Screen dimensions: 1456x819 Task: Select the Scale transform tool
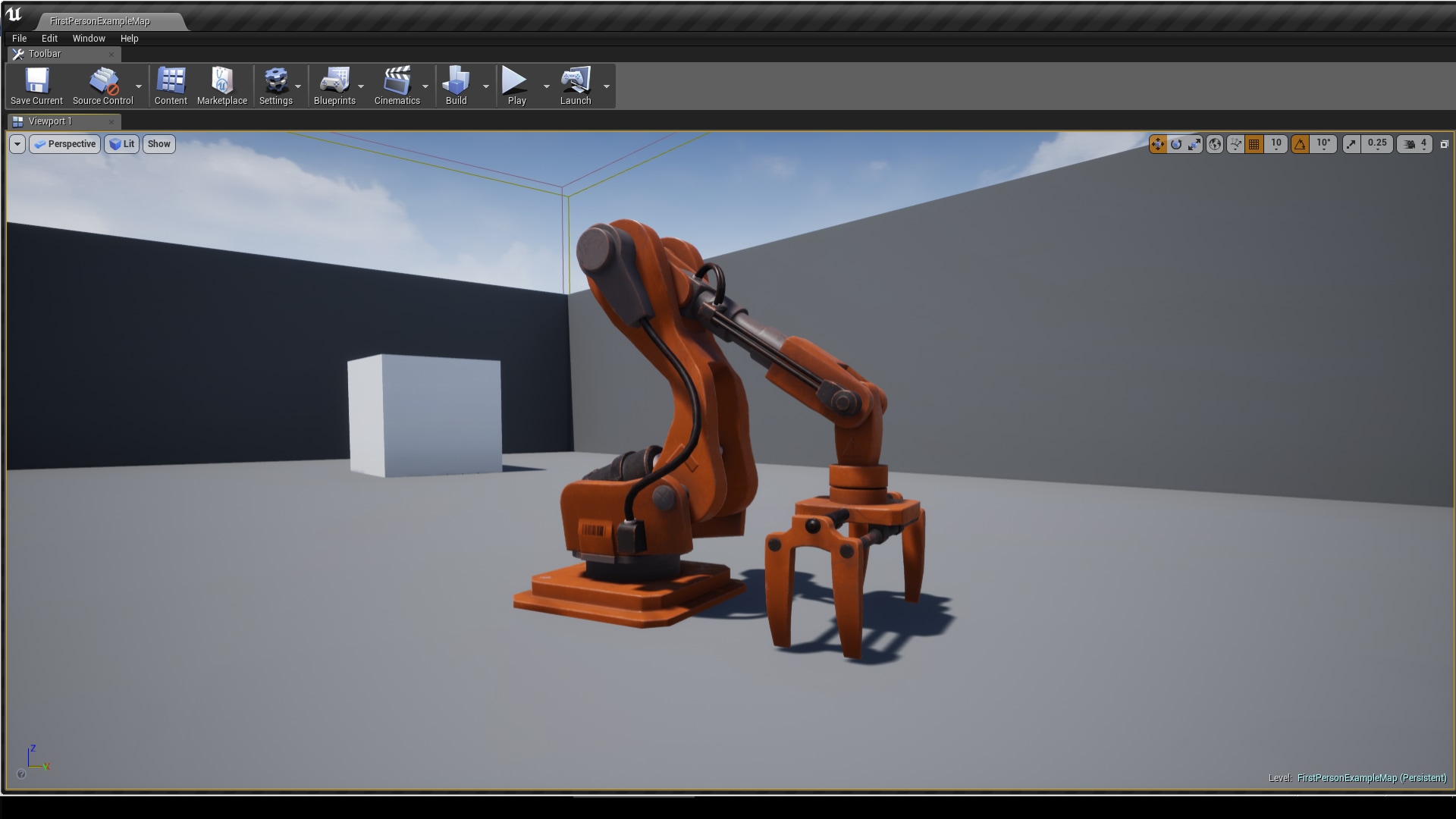coord(1195,144)
